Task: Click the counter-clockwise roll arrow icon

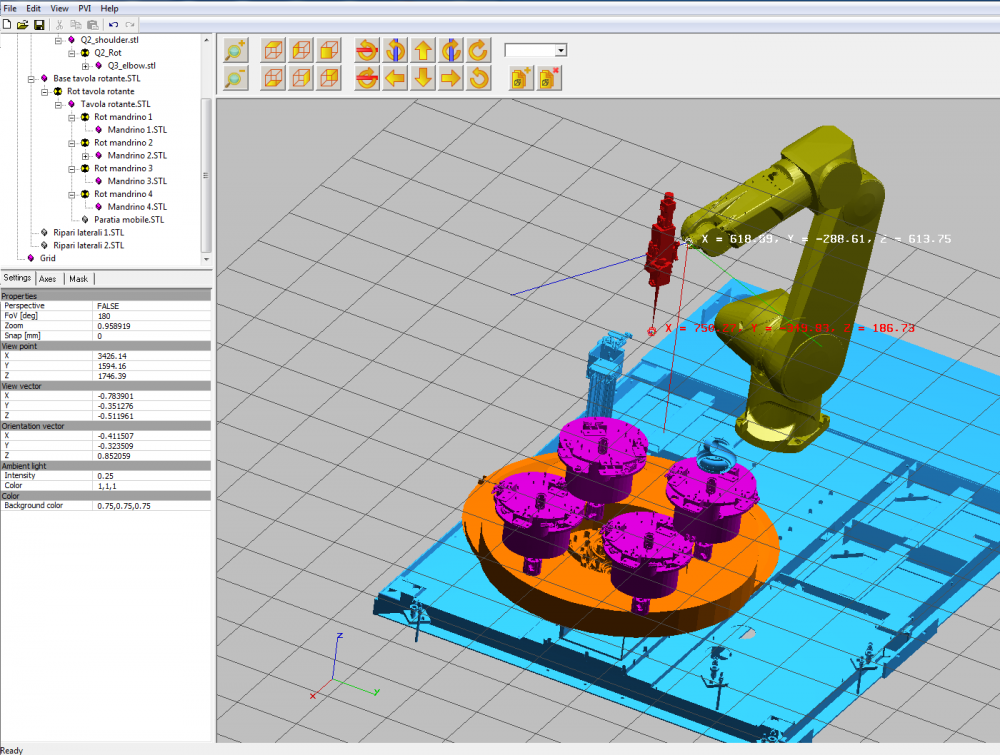Action: tap(478, 78)
